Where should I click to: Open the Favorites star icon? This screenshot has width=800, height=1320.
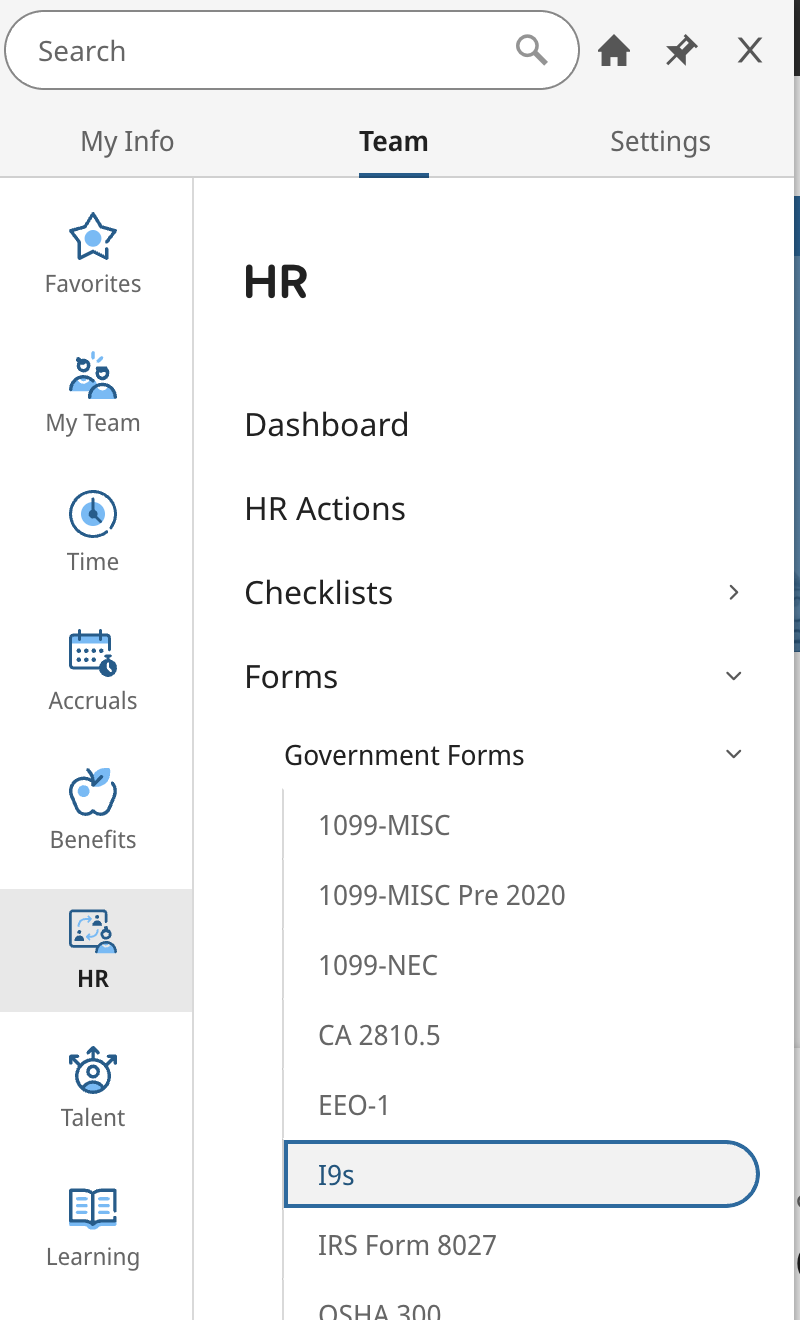(93, 237)
